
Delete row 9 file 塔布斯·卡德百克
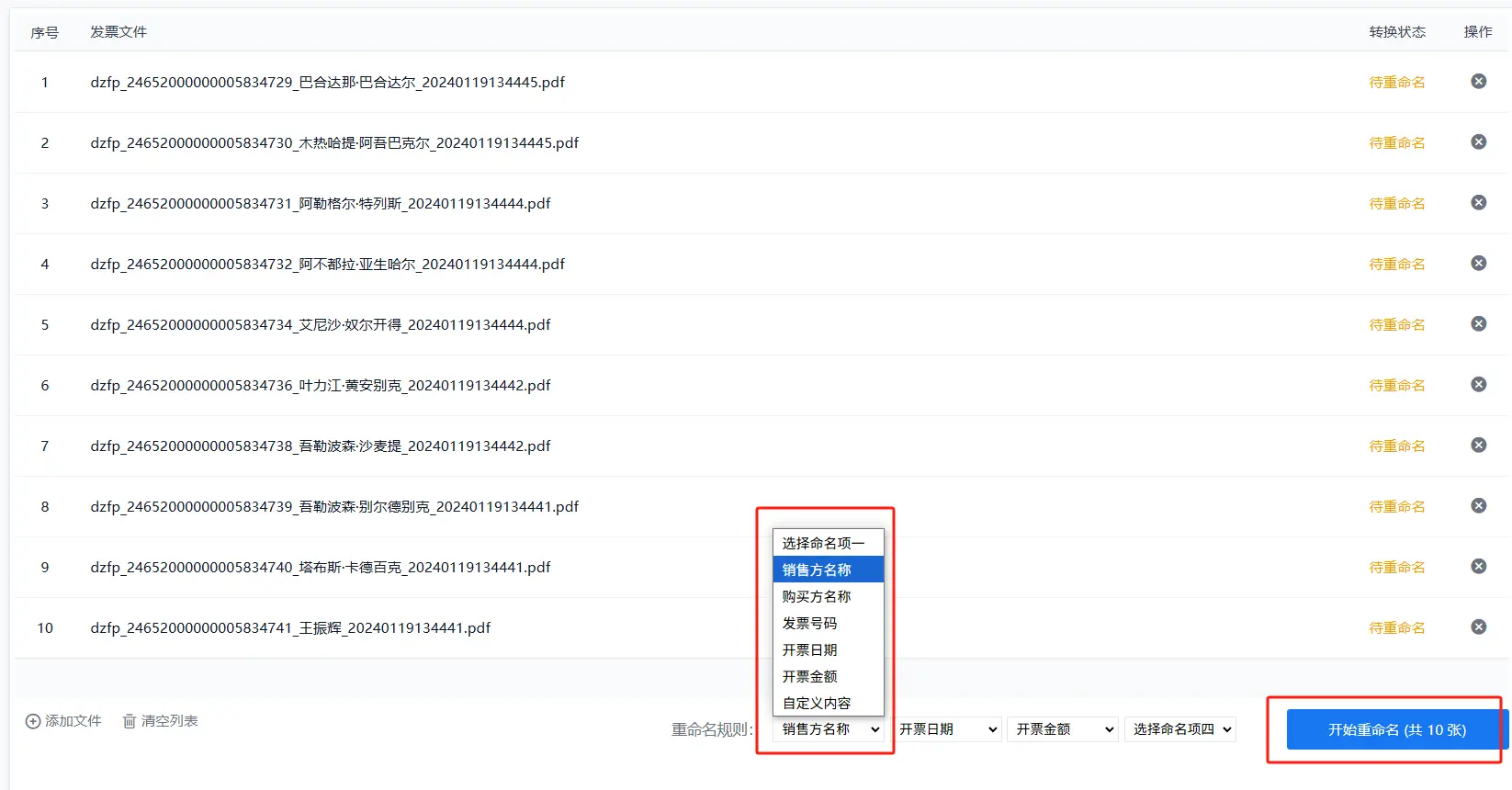click(x=1478, y=567)
